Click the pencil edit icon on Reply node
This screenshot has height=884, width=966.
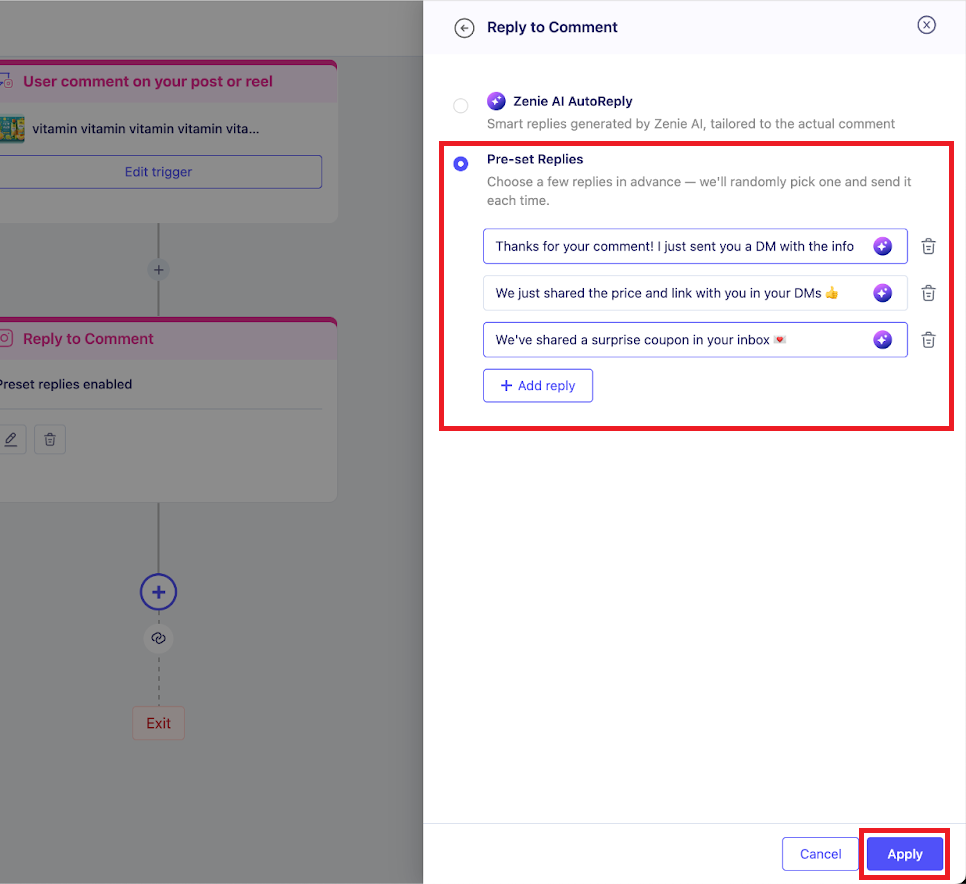pos(11,439)
